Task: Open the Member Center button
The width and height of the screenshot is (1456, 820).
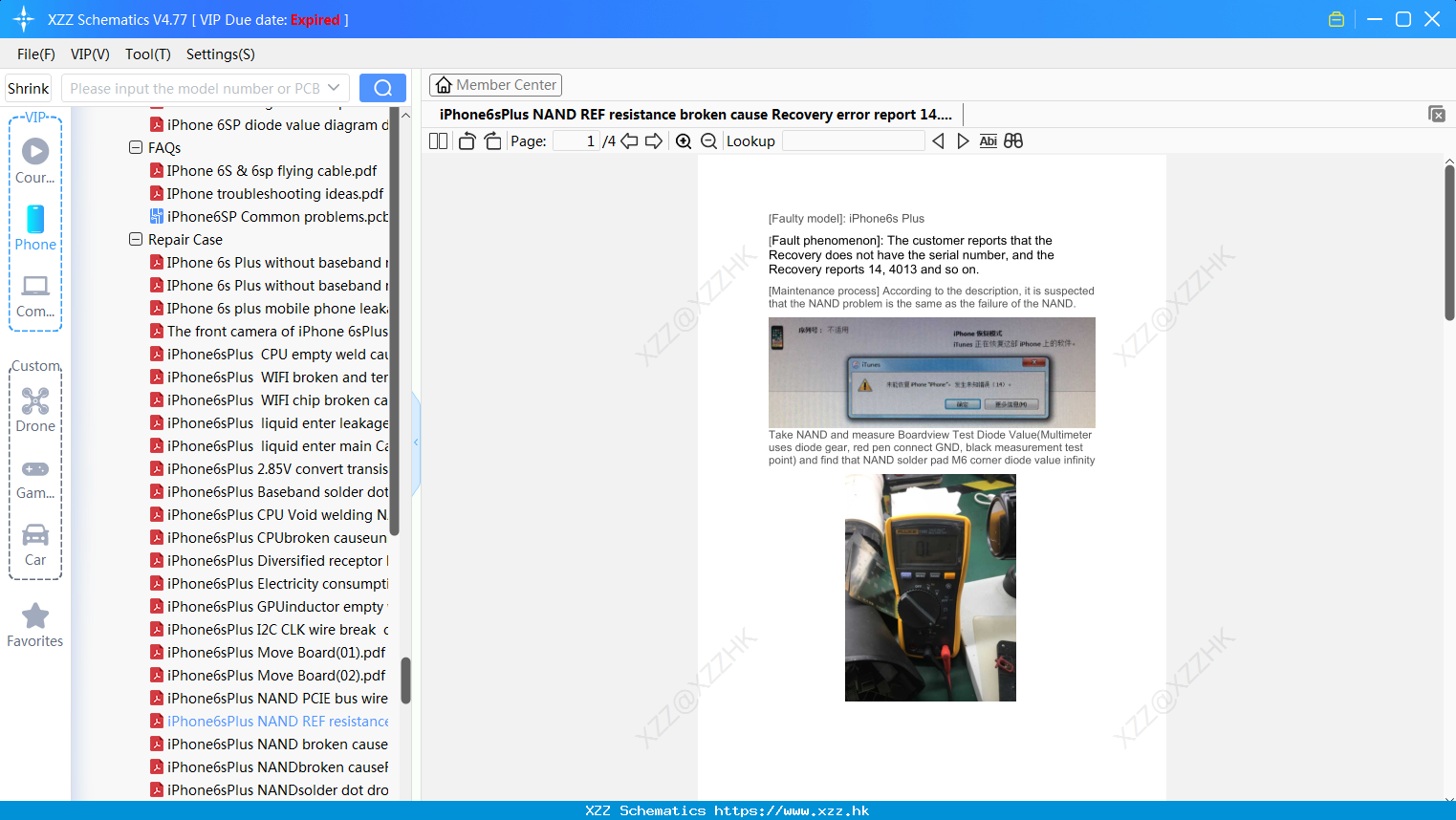Action: pos(495,85)
